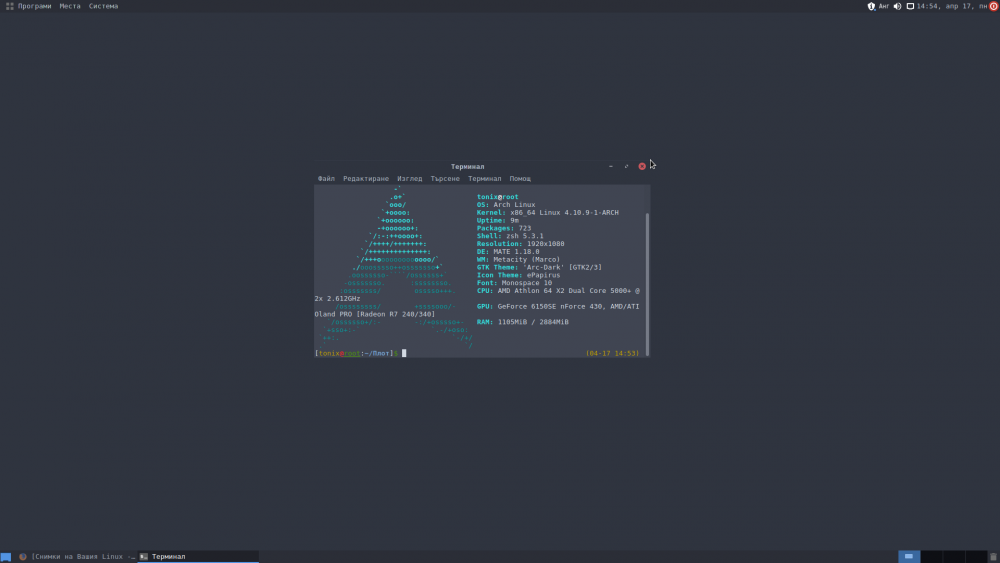1000x563 pixels.
Task: Switch to the second workspace
Action: tap(931, 557)
